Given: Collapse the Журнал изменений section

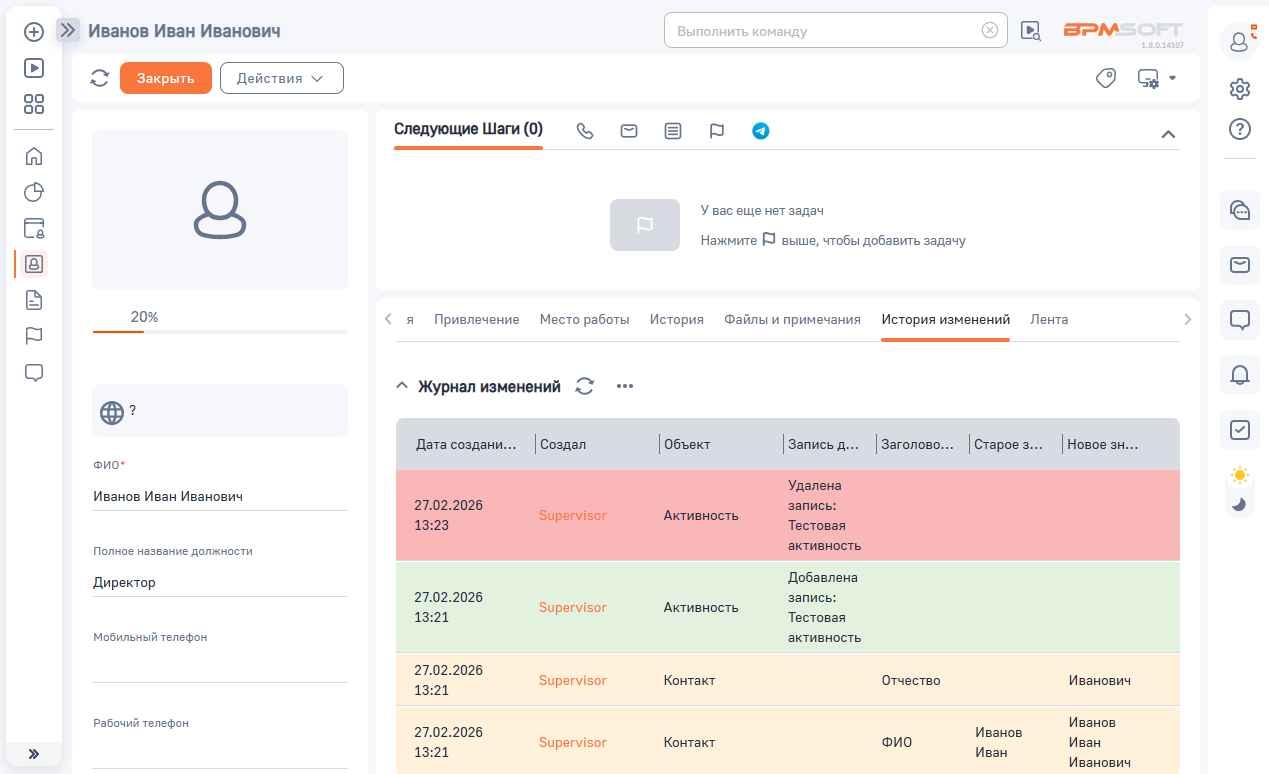Looking at the screenshot, I should coord(402,386).
